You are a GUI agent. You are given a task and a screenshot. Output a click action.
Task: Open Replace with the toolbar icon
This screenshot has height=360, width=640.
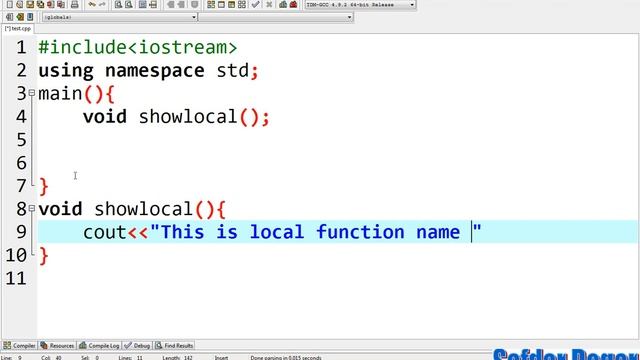tap(129, 4)
